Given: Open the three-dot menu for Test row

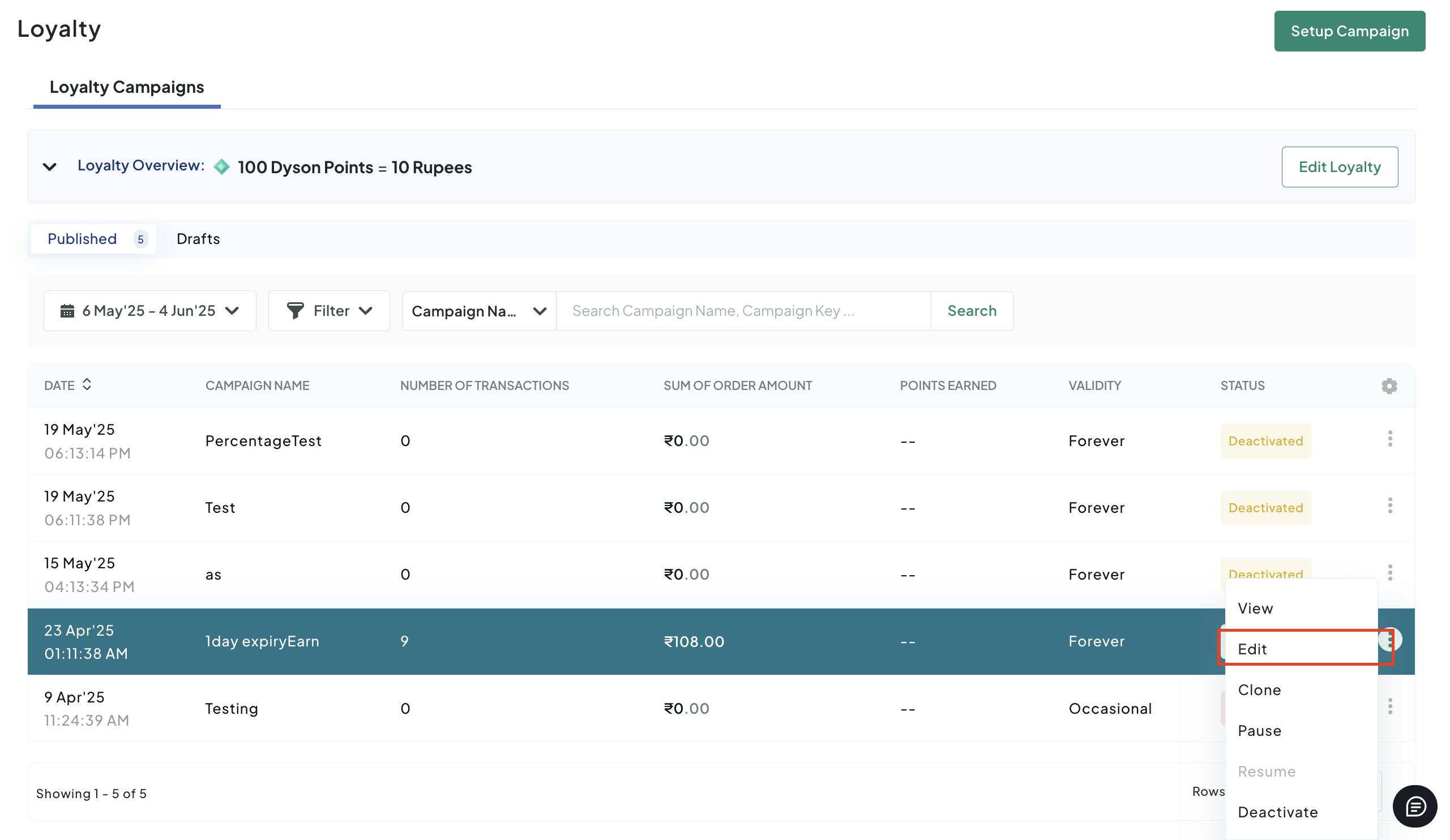Looking at the screenshot, I should click(x=1389, y=505).
